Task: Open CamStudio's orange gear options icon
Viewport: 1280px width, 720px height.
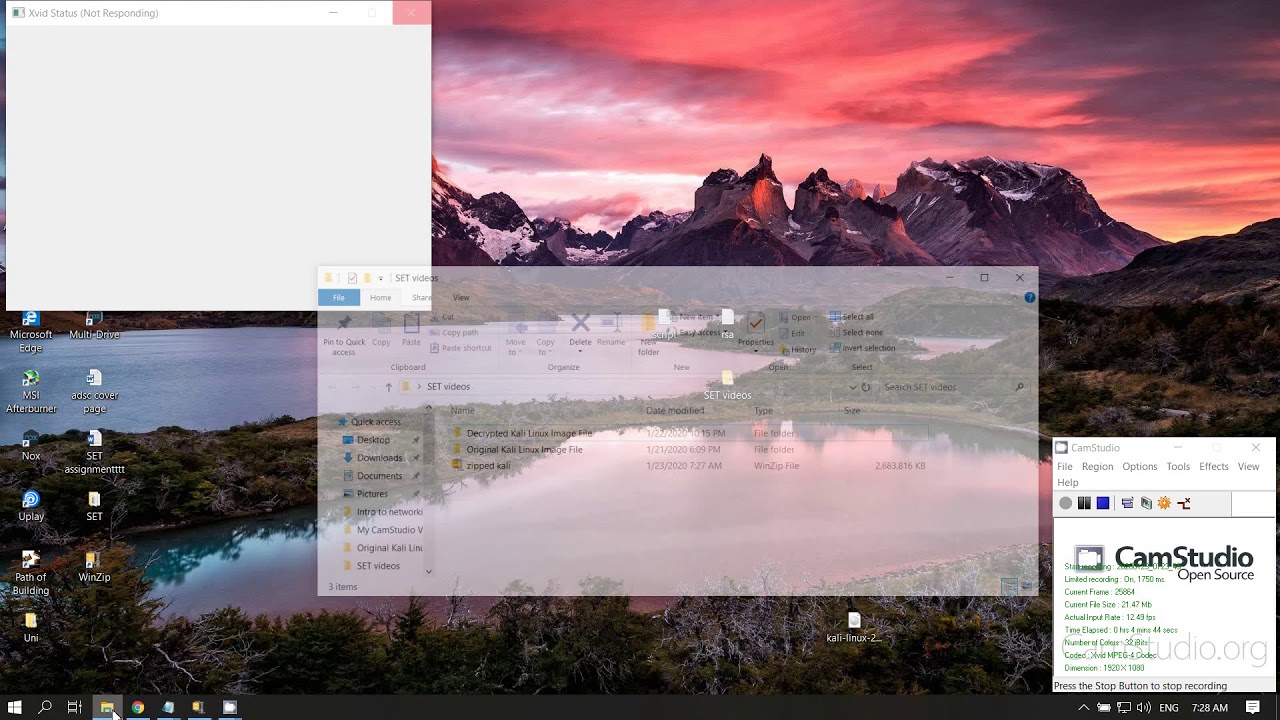Action: [1165, 503]
